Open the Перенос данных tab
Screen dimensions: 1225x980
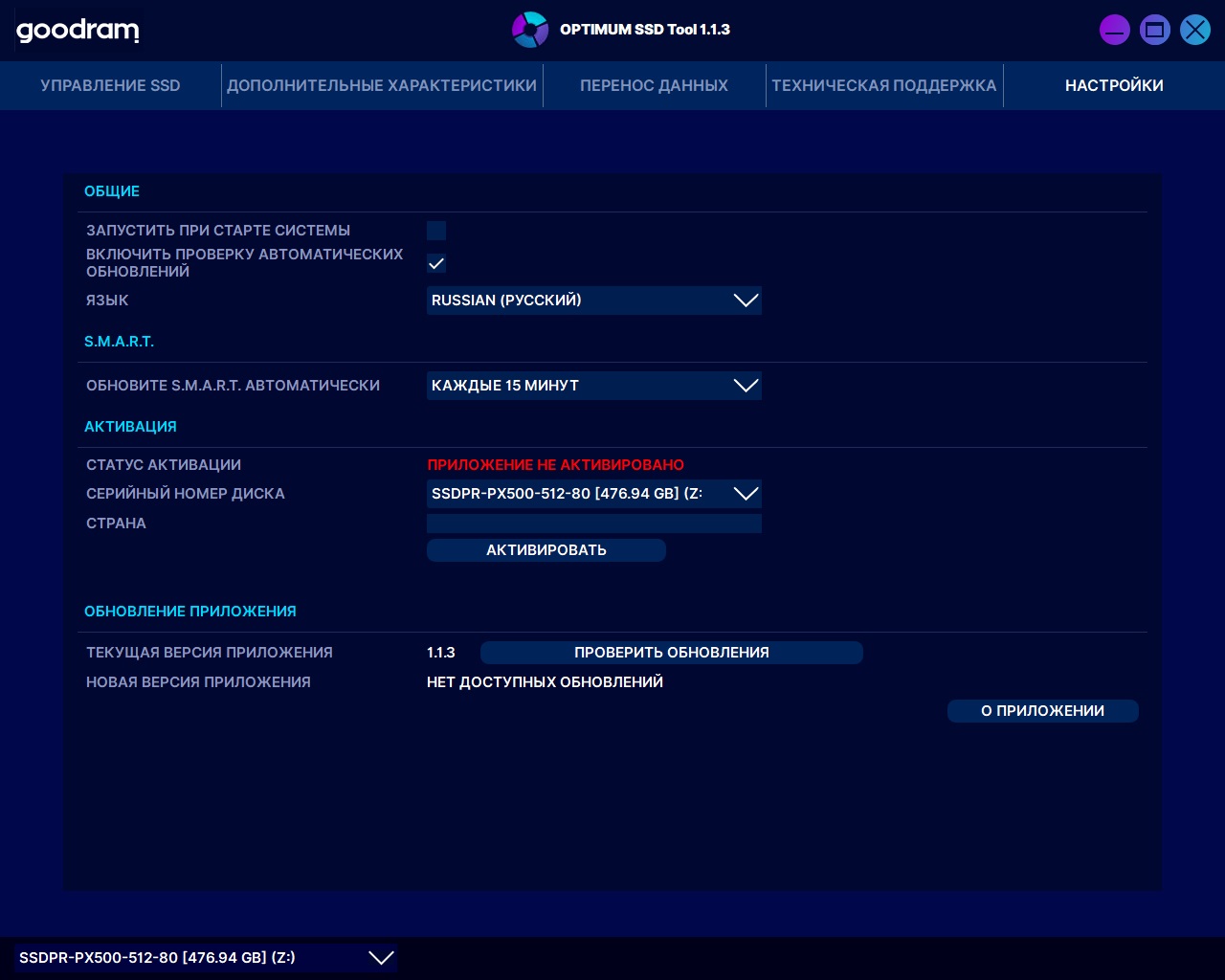(654, 85)
